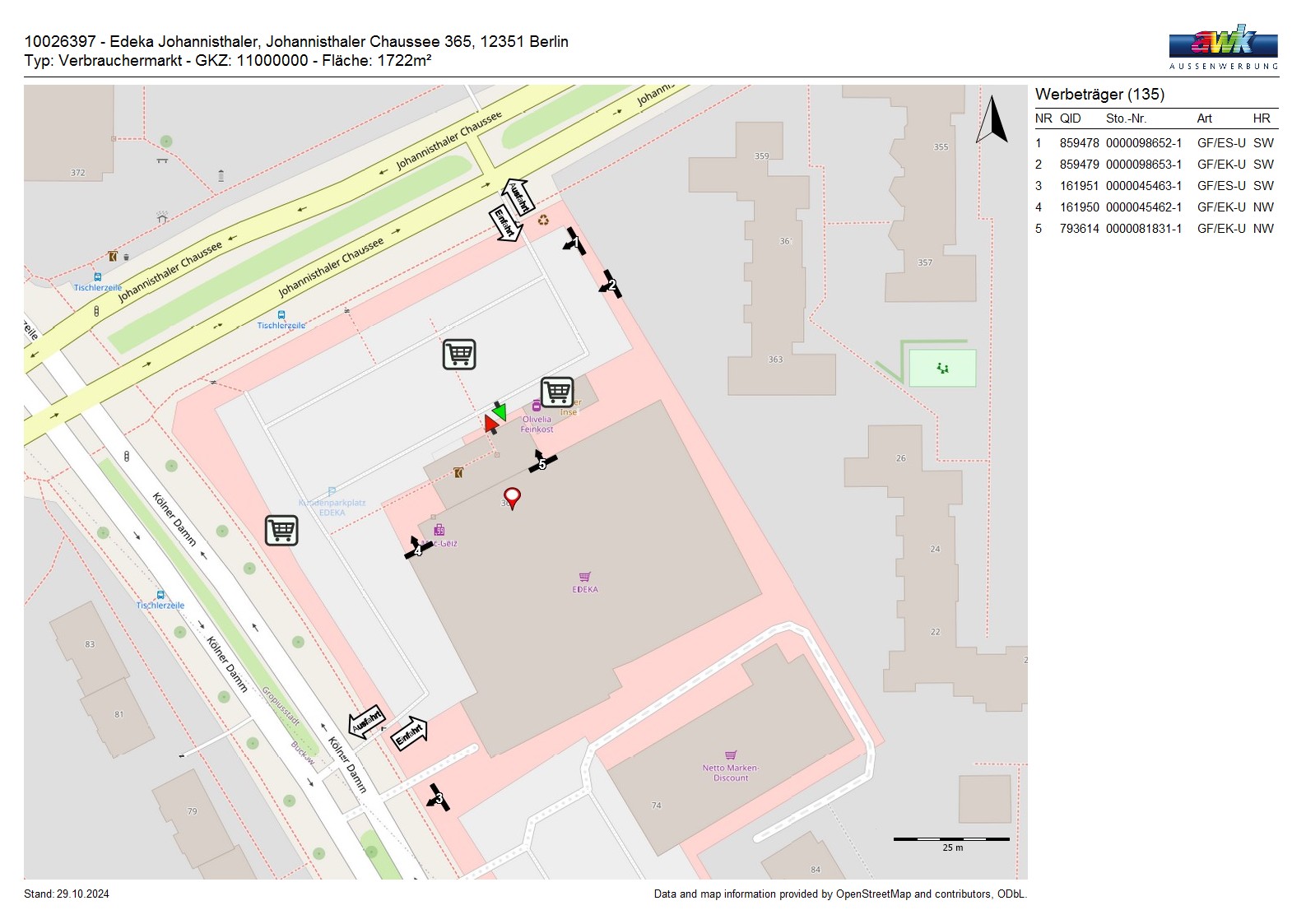Screen dimensions: 1306x924
Task: Click the red location pin on EDEKA
Action: (x=512, y=498)
